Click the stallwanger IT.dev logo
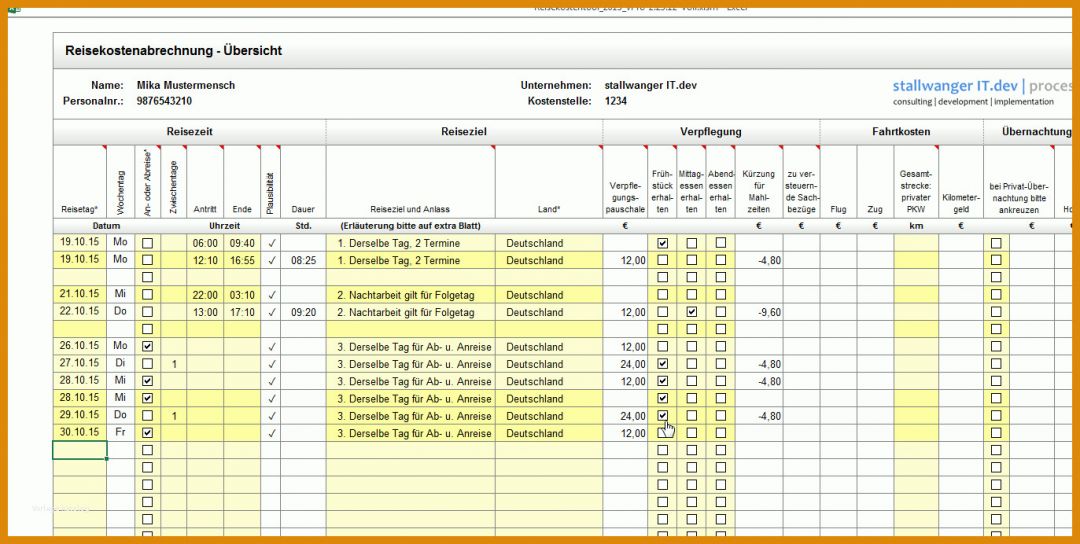 point(982,93)
